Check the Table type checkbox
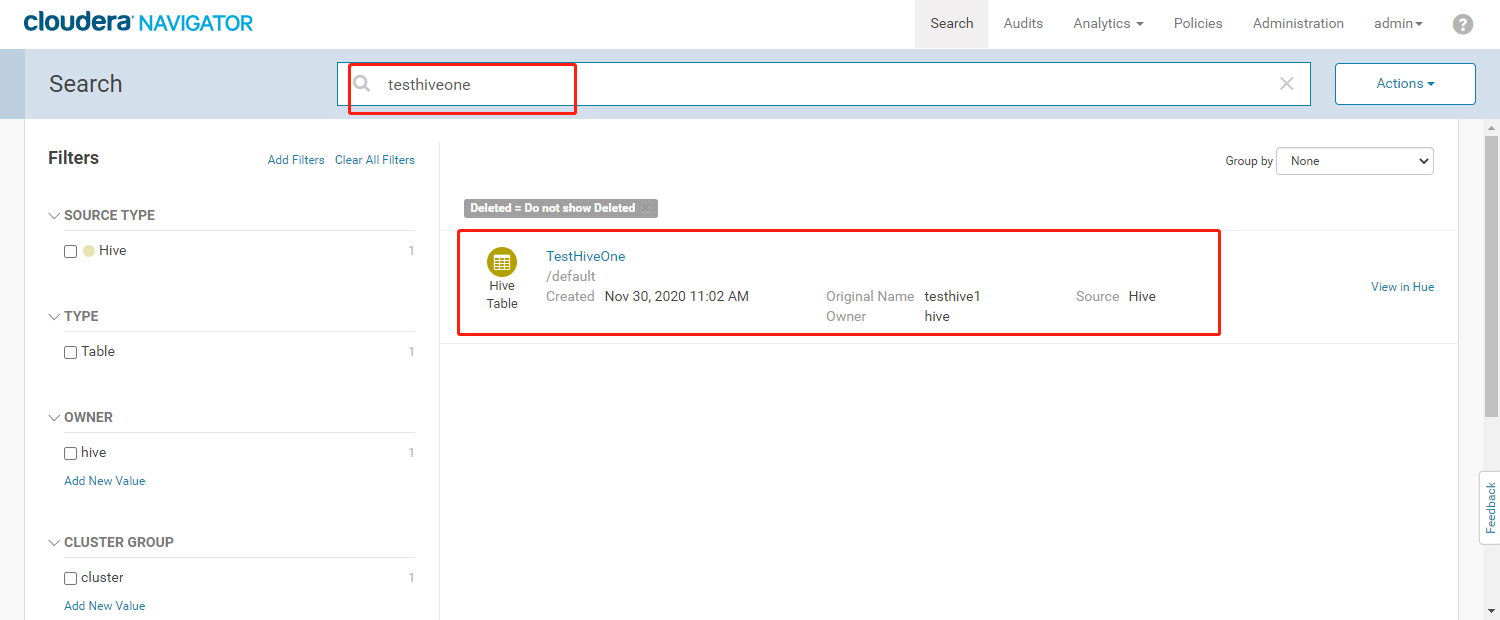1500x620 pixels. click(x=71, y=352)
